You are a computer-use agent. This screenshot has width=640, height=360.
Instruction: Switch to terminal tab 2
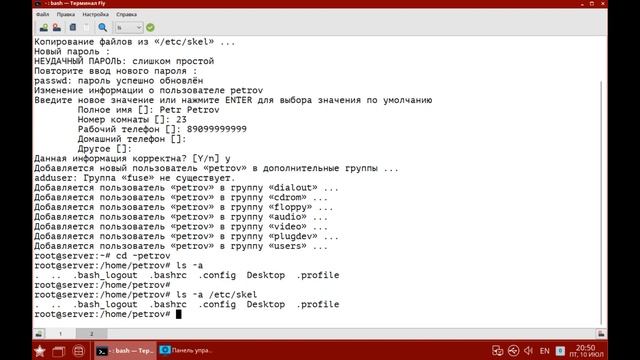tap(91, 333)
